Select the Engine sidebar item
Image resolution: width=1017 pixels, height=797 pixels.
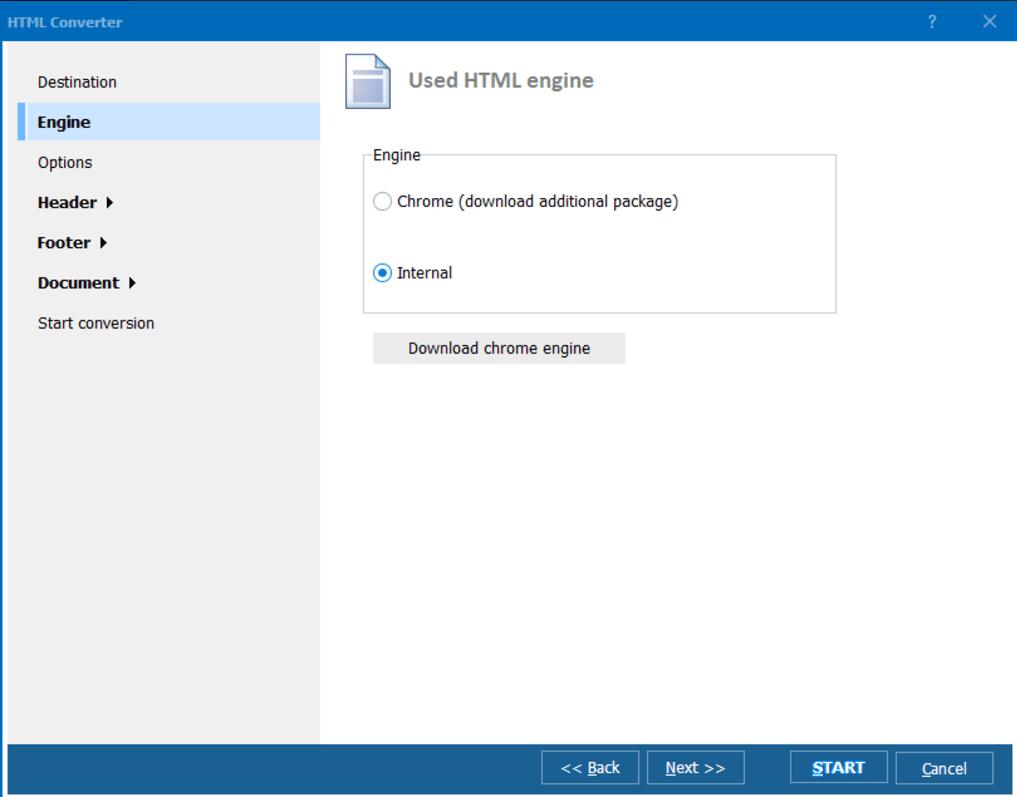(x=64, y=122)
